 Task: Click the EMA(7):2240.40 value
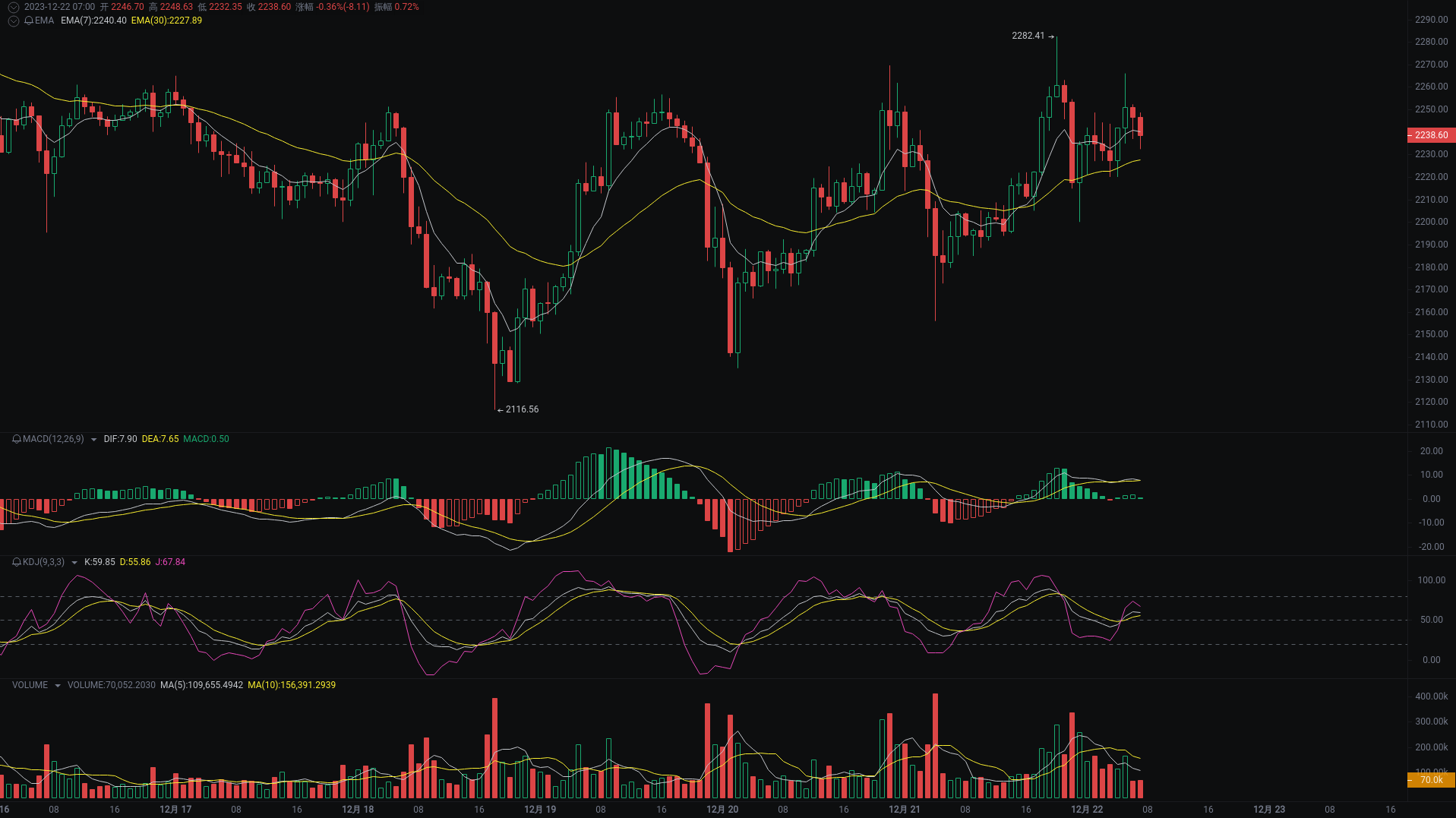(x=93, y=21)
